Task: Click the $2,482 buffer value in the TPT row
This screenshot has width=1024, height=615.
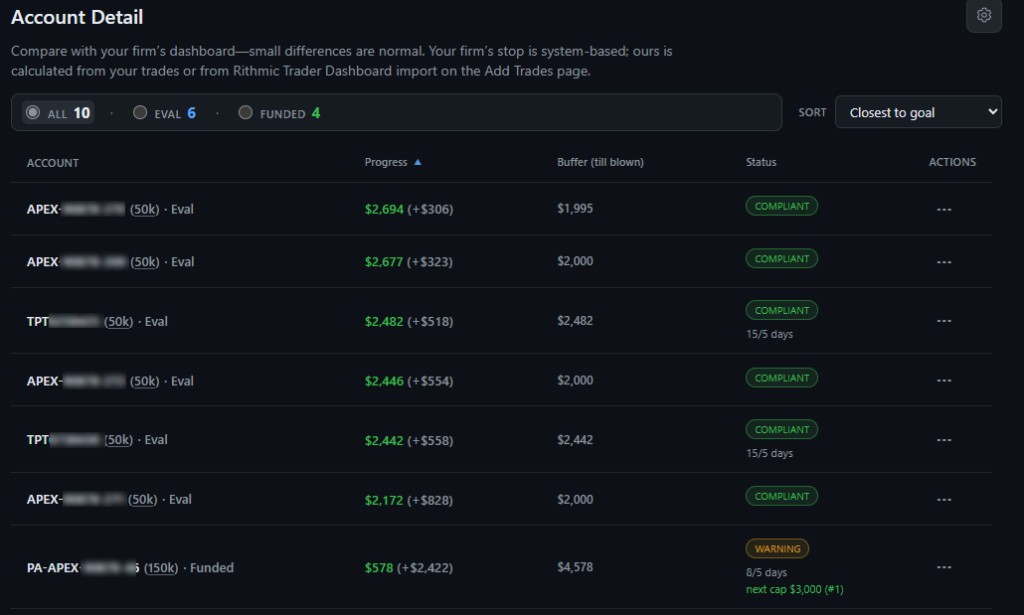Action: tap(575, 321)
